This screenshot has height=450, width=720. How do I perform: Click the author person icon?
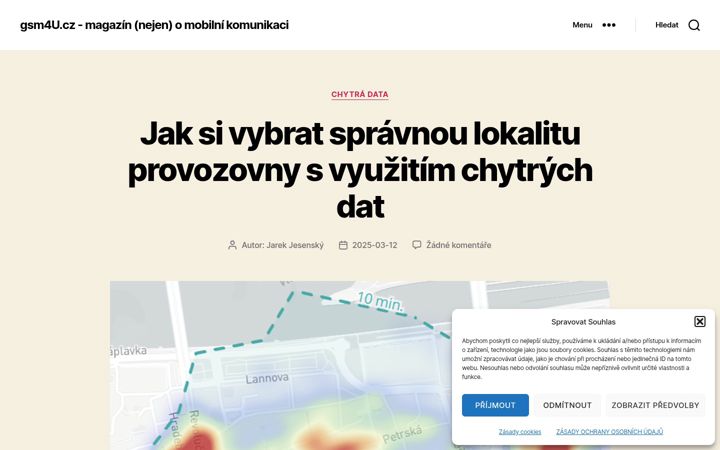click(232, 245)
